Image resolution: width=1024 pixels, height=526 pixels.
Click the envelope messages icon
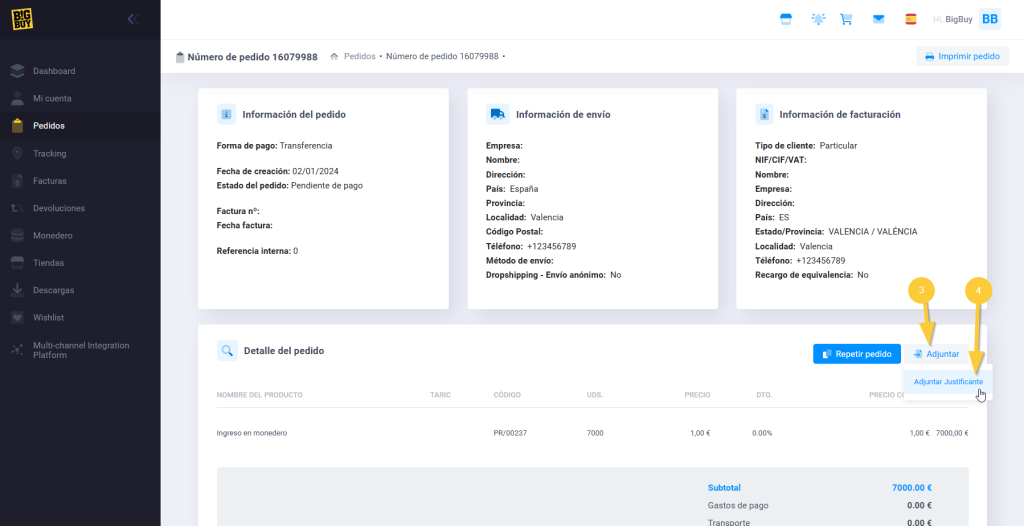pos(878,19)
